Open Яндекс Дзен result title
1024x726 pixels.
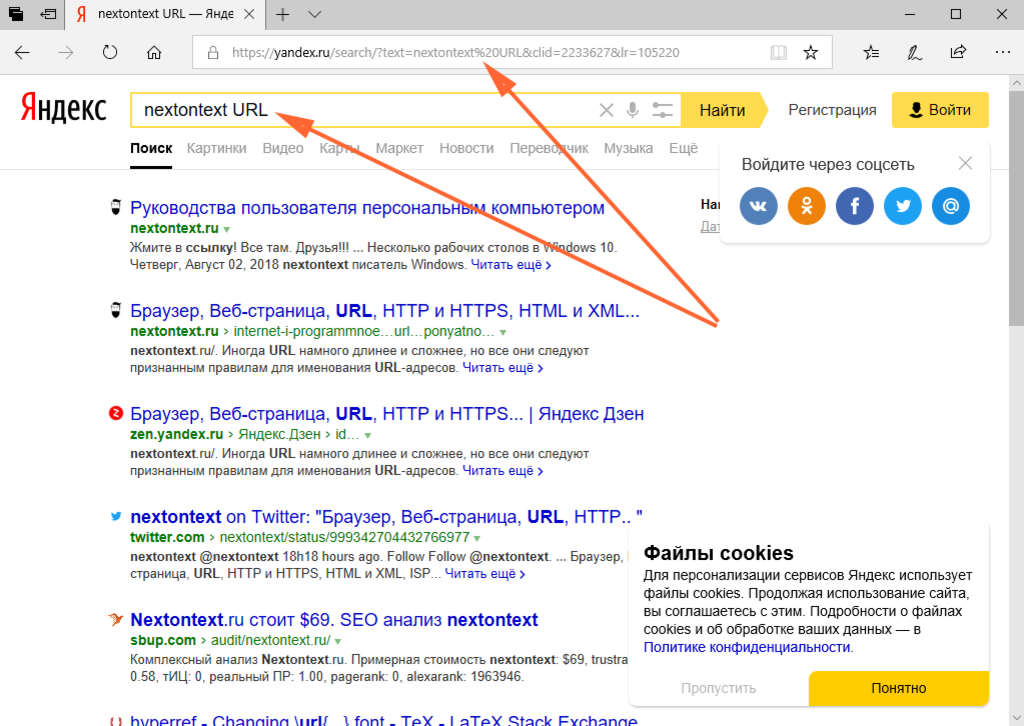click(x=387, y=414)
